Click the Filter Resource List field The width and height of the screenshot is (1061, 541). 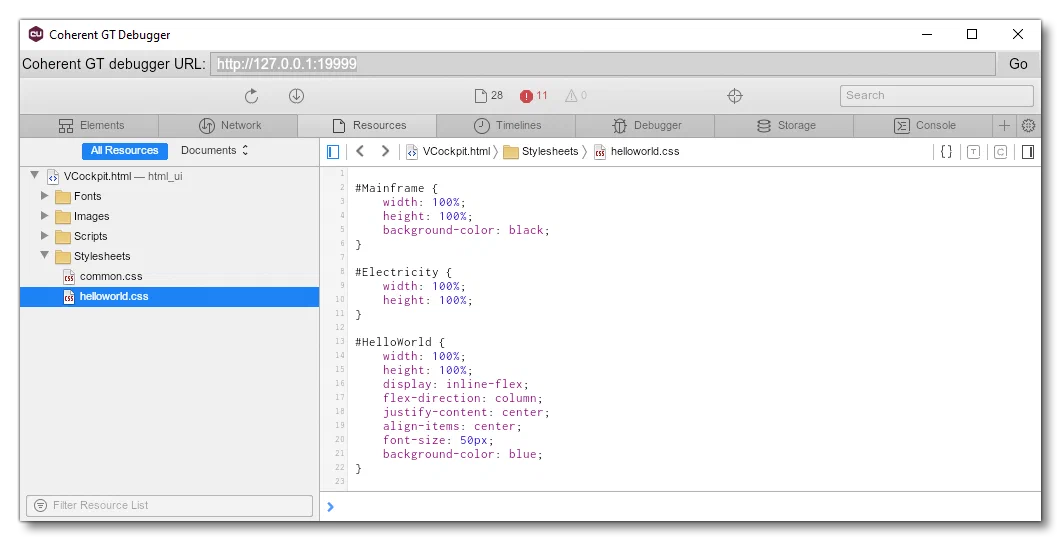pyautogui.click(x=169, y=505)
